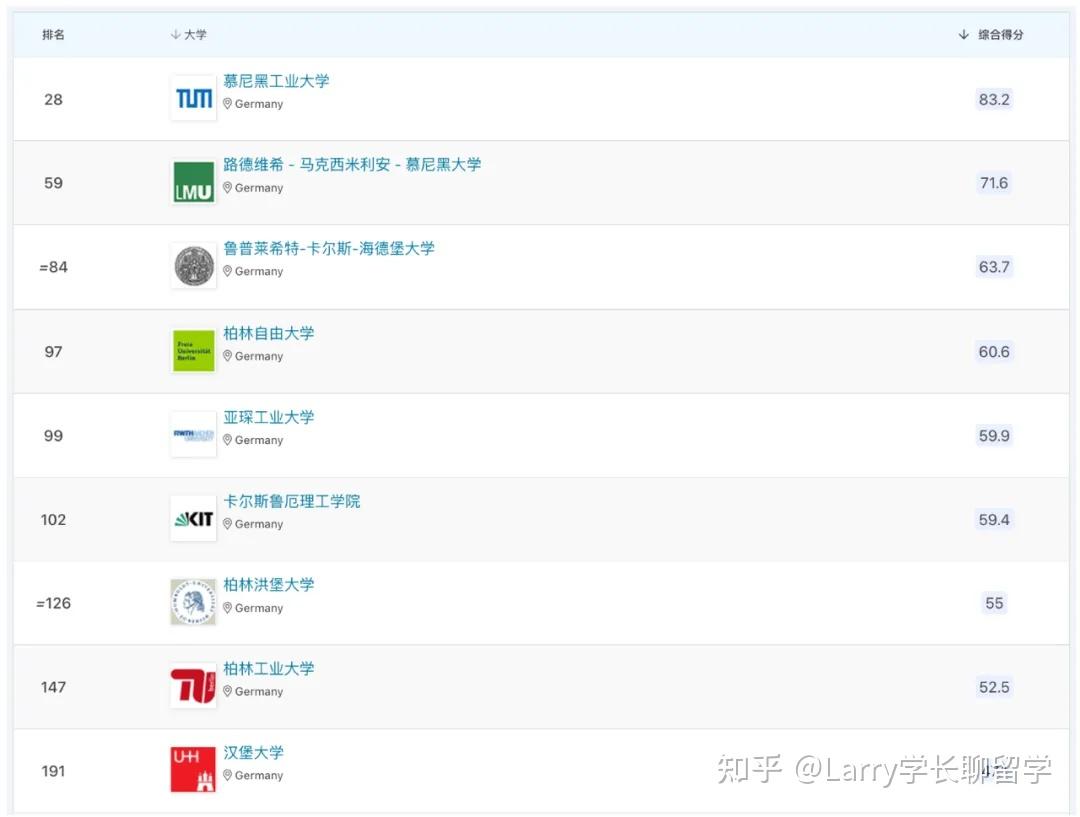Image resolution: width=1080 pixels, height=817 pixels.
Task: Open 路德维希 - 马克西米利安 - 慕尼黑大学 link
Action: [352, 165]
